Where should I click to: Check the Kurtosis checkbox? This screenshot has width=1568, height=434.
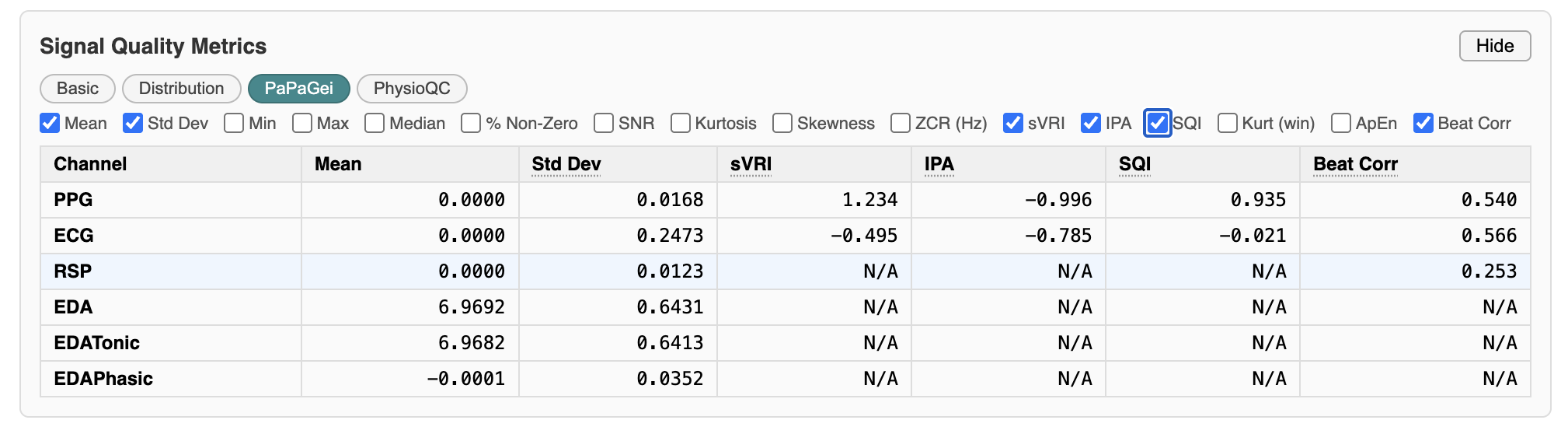click(x=681, y=123)
